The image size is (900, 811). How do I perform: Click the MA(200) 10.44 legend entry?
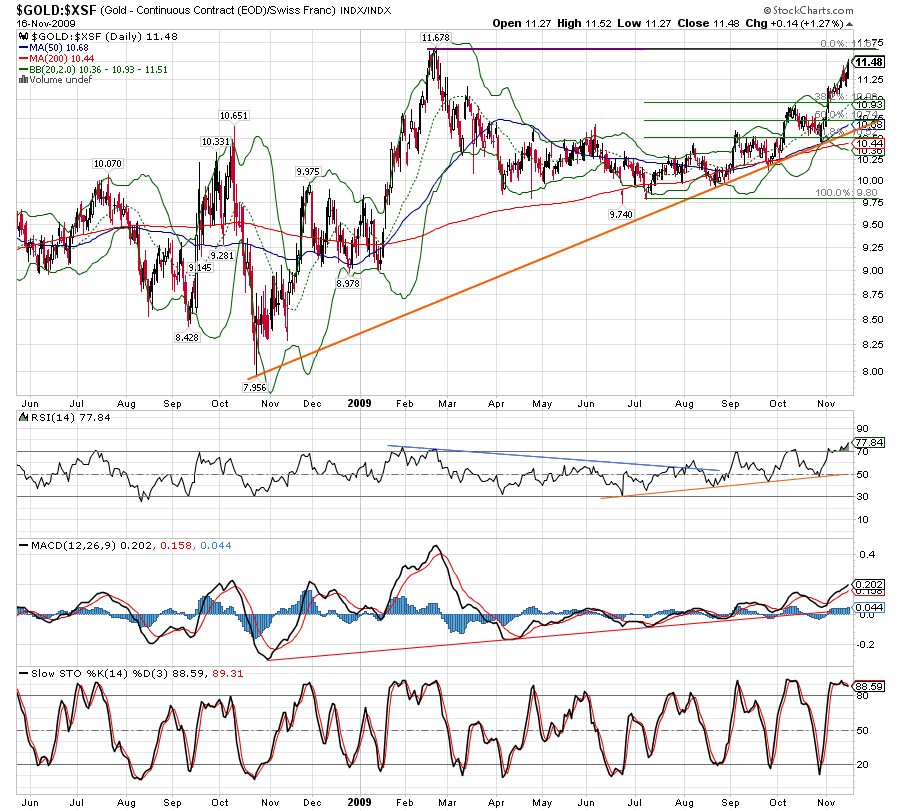(x=61, y=59)
